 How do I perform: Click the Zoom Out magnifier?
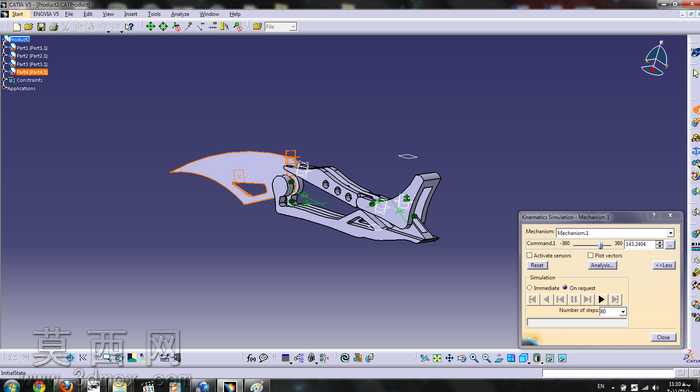(x=486, y=358)
